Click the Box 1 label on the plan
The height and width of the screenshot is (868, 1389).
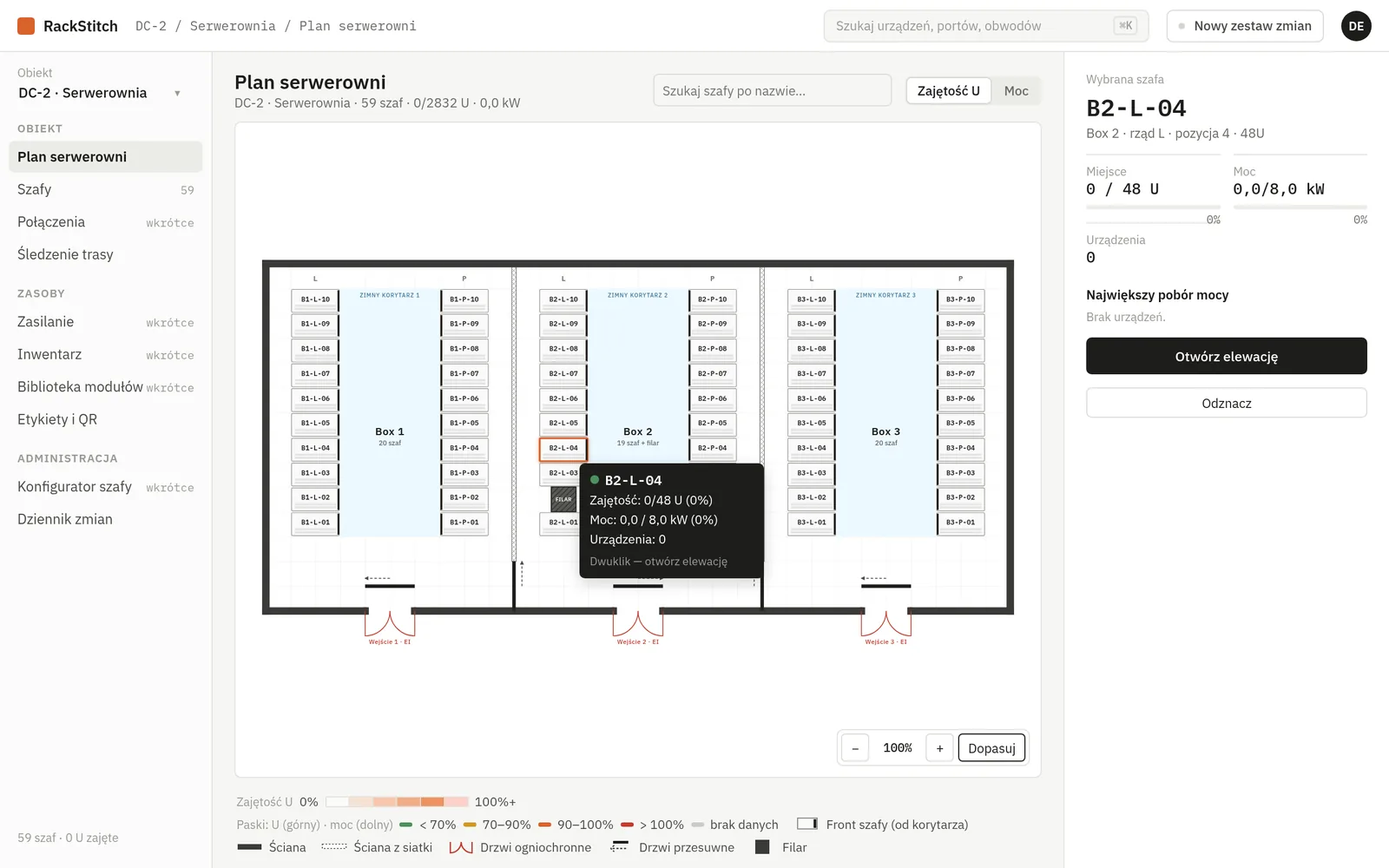(390, 431)
